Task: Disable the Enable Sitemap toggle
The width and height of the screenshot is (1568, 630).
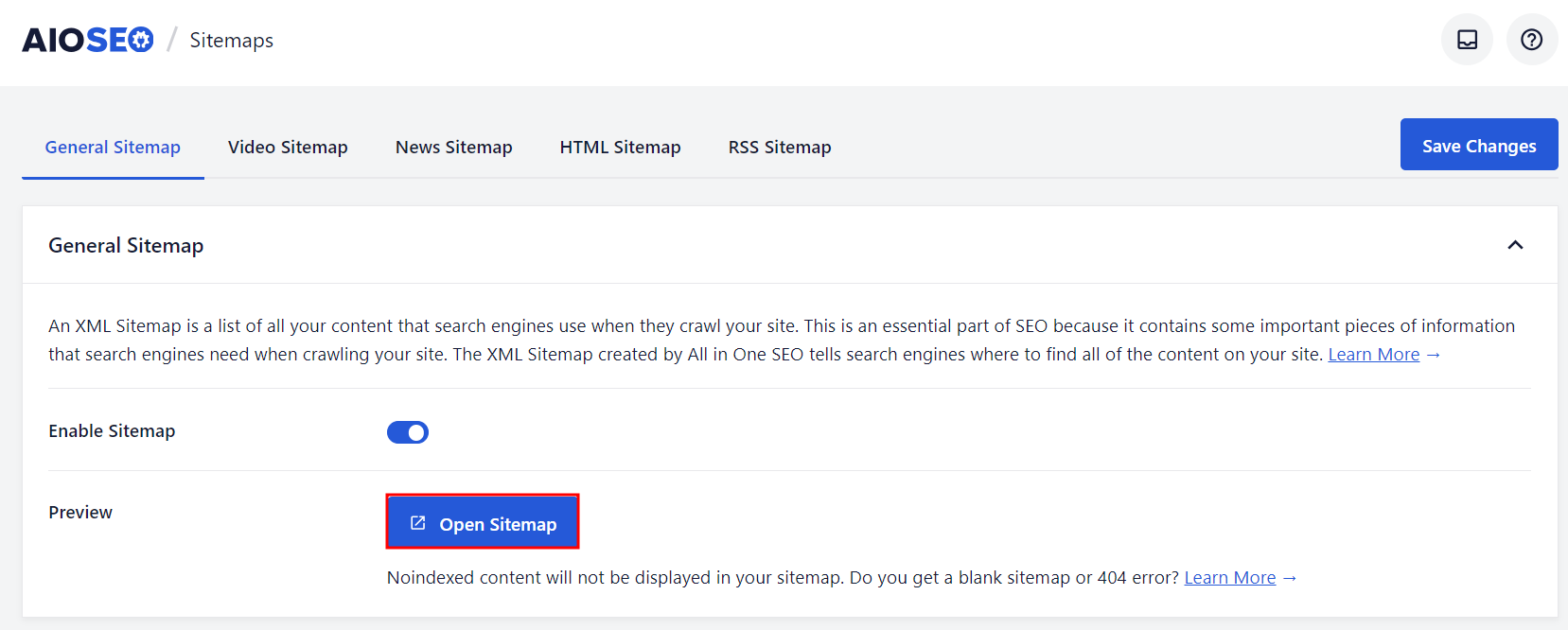Action: 407,431
